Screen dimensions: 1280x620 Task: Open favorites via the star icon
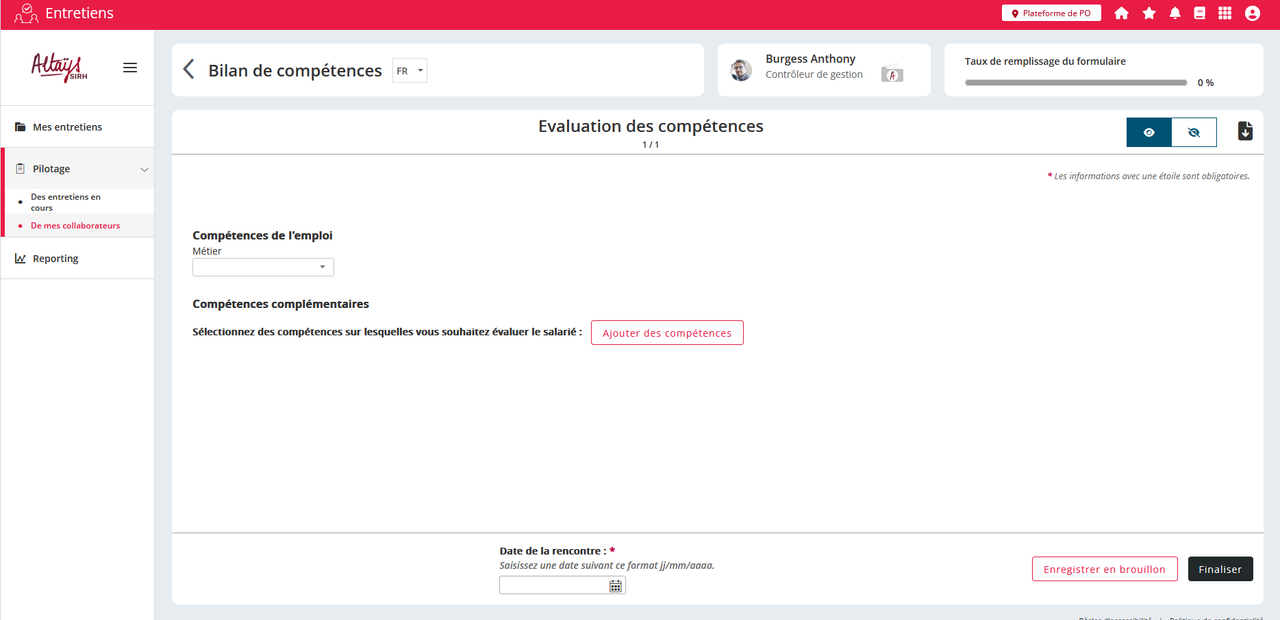[1149, 13]
